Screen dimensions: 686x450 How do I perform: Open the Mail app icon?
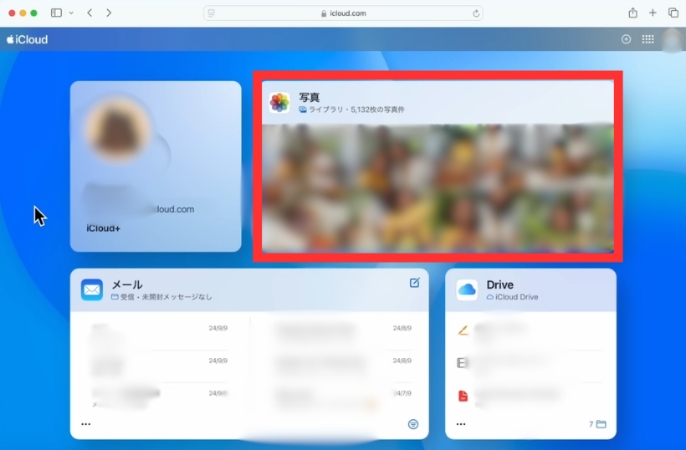click(92, 290)
